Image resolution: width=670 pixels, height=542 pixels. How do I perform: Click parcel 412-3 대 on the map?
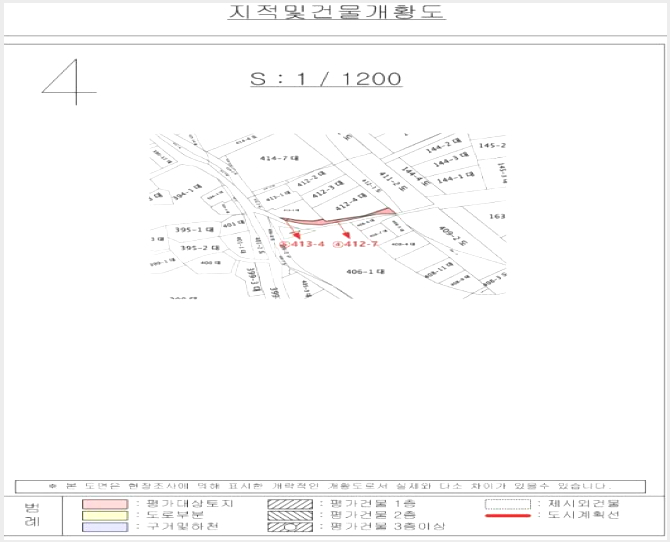pos(328,189)
